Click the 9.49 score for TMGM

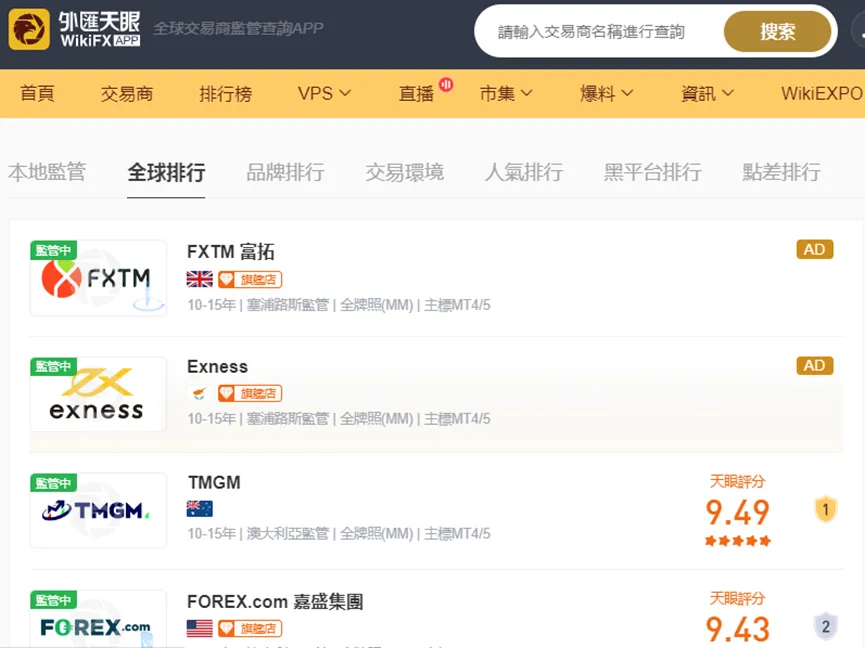tap(738, 512)
